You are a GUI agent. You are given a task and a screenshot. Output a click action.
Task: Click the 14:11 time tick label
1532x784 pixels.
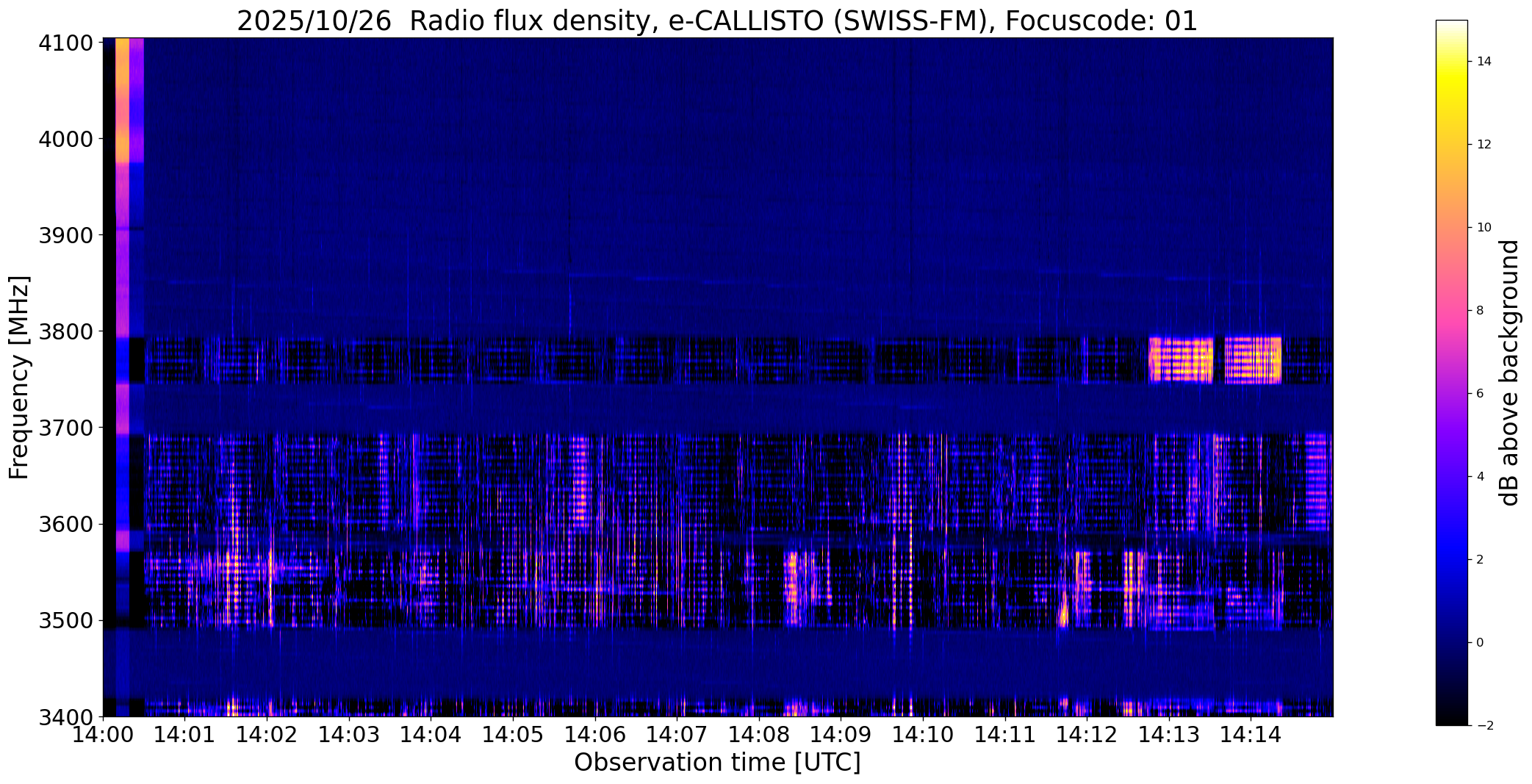[x=1005, y=735]
